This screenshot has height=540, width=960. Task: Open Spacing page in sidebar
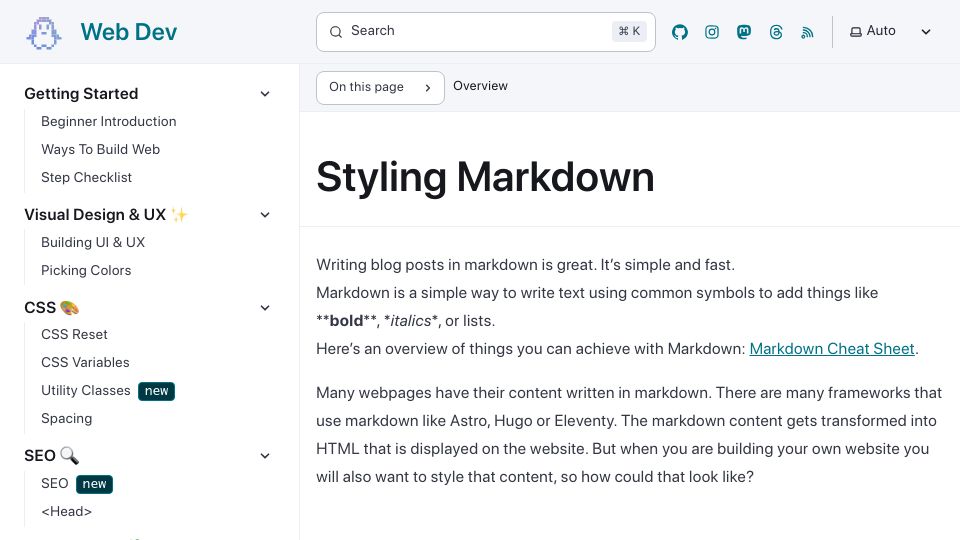tap(66, 419)
